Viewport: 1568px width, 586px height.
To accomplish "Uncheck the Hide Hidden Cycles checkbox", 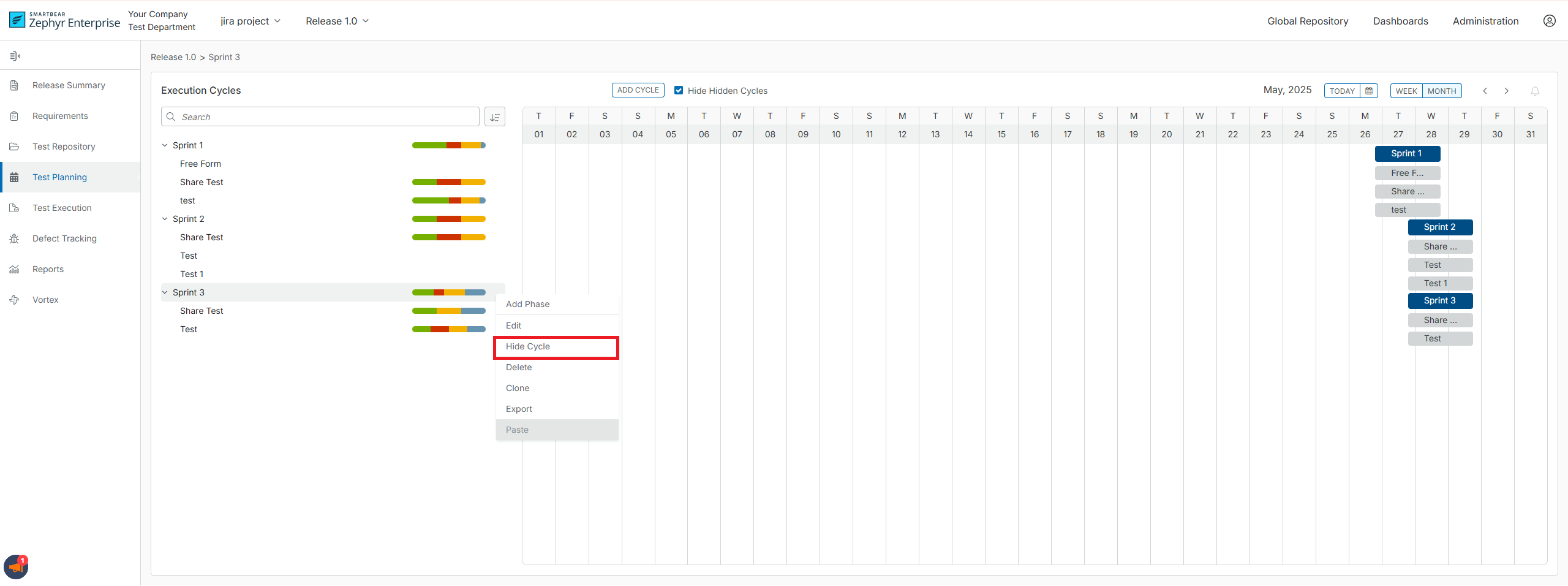I will pos(679,90).
